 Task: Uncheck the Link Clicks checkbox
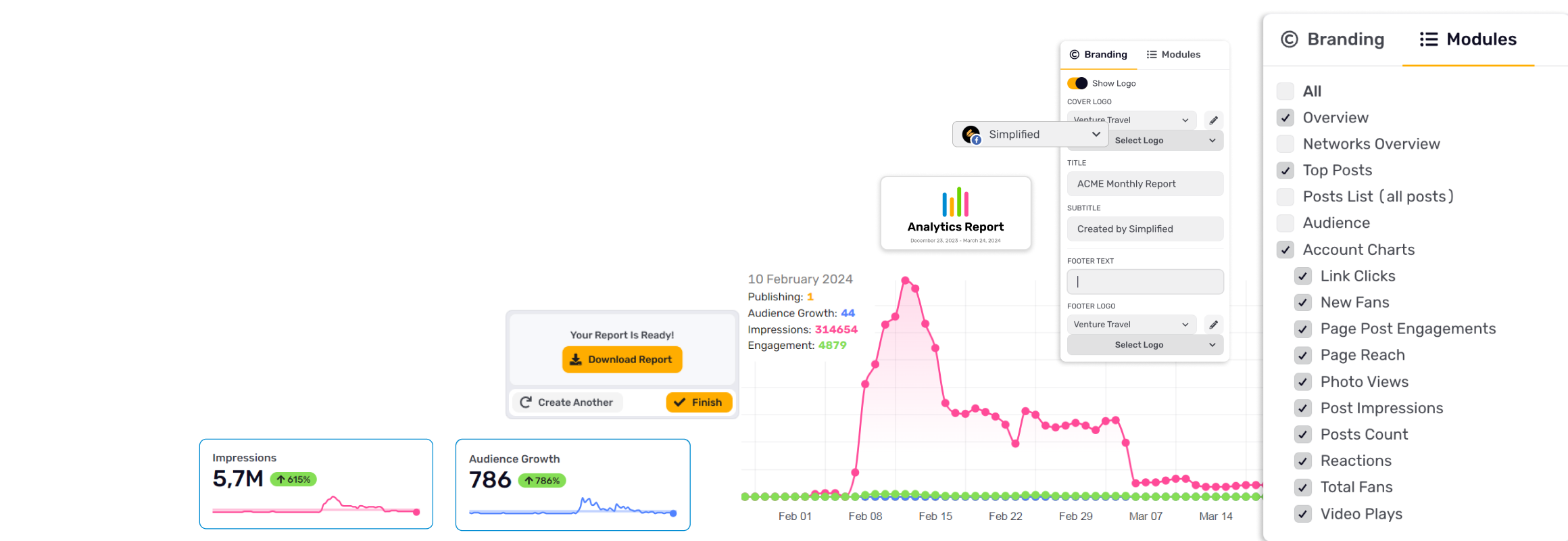pyautogui.click(x=1303, y=276)
